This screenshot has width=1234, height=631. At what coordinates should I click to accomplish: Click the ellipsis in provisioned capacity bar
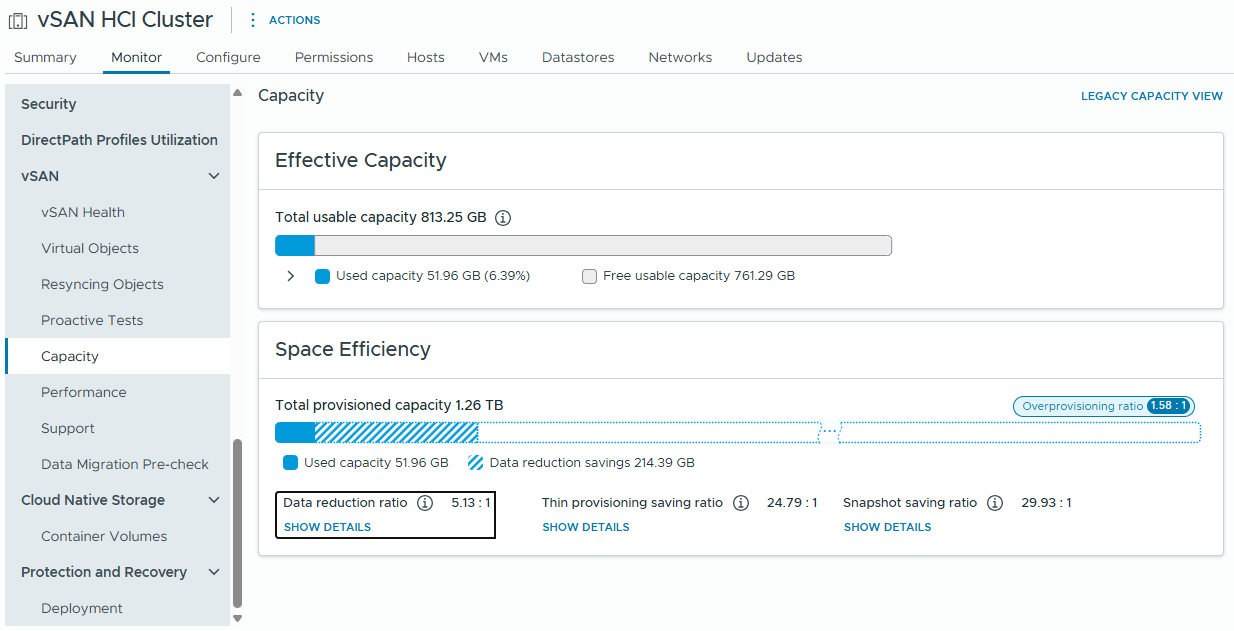829,432
